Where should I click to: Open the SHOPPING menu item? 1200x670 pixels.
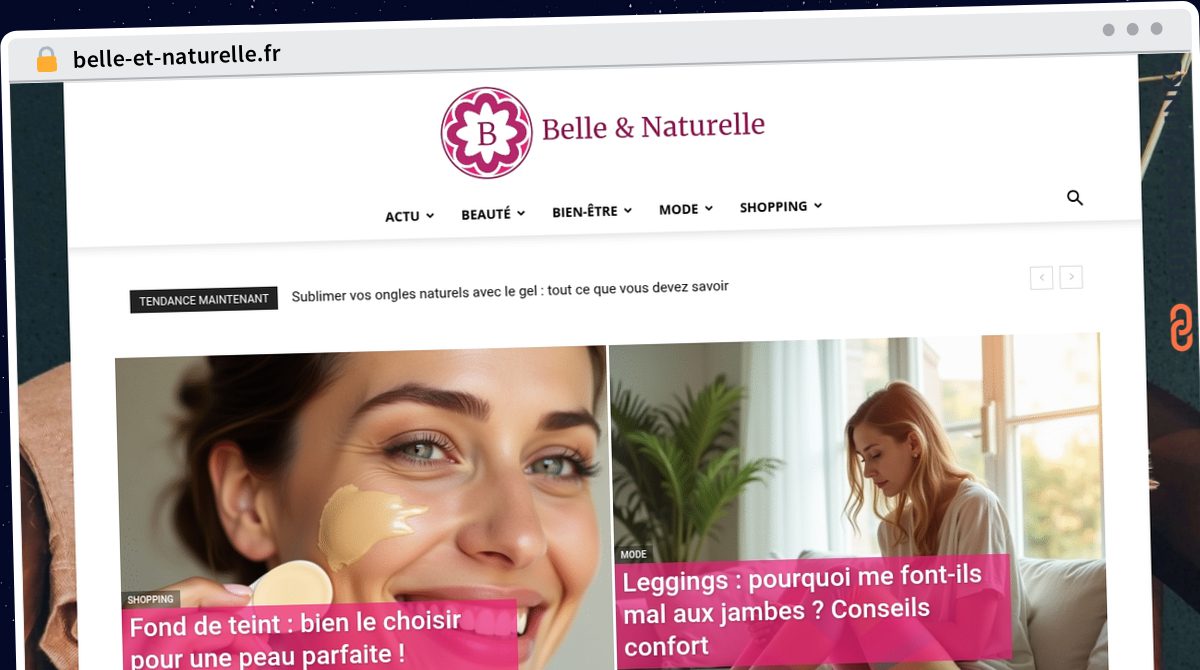781,207
